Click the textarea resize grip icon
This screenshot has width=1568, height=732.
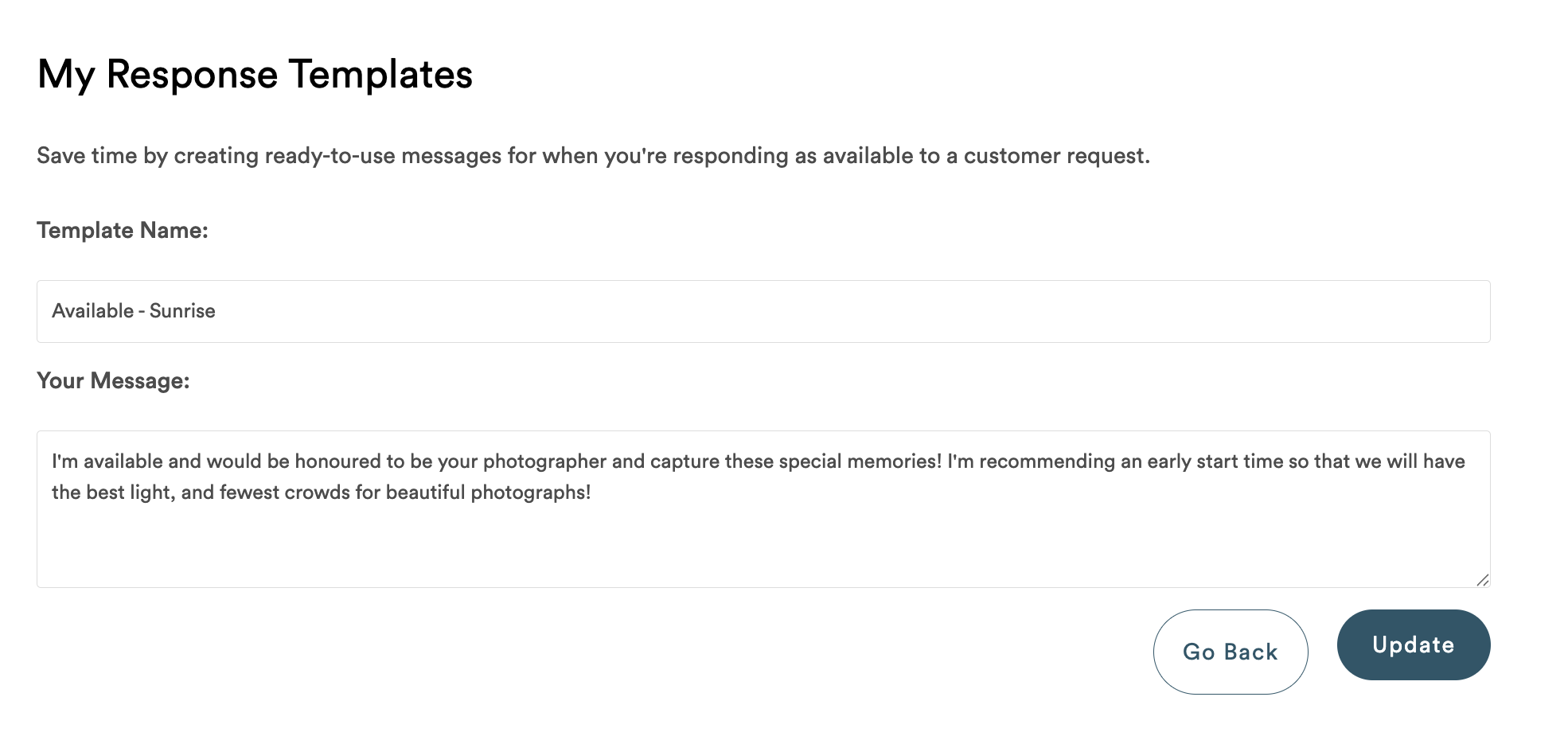coord(1482,579)
